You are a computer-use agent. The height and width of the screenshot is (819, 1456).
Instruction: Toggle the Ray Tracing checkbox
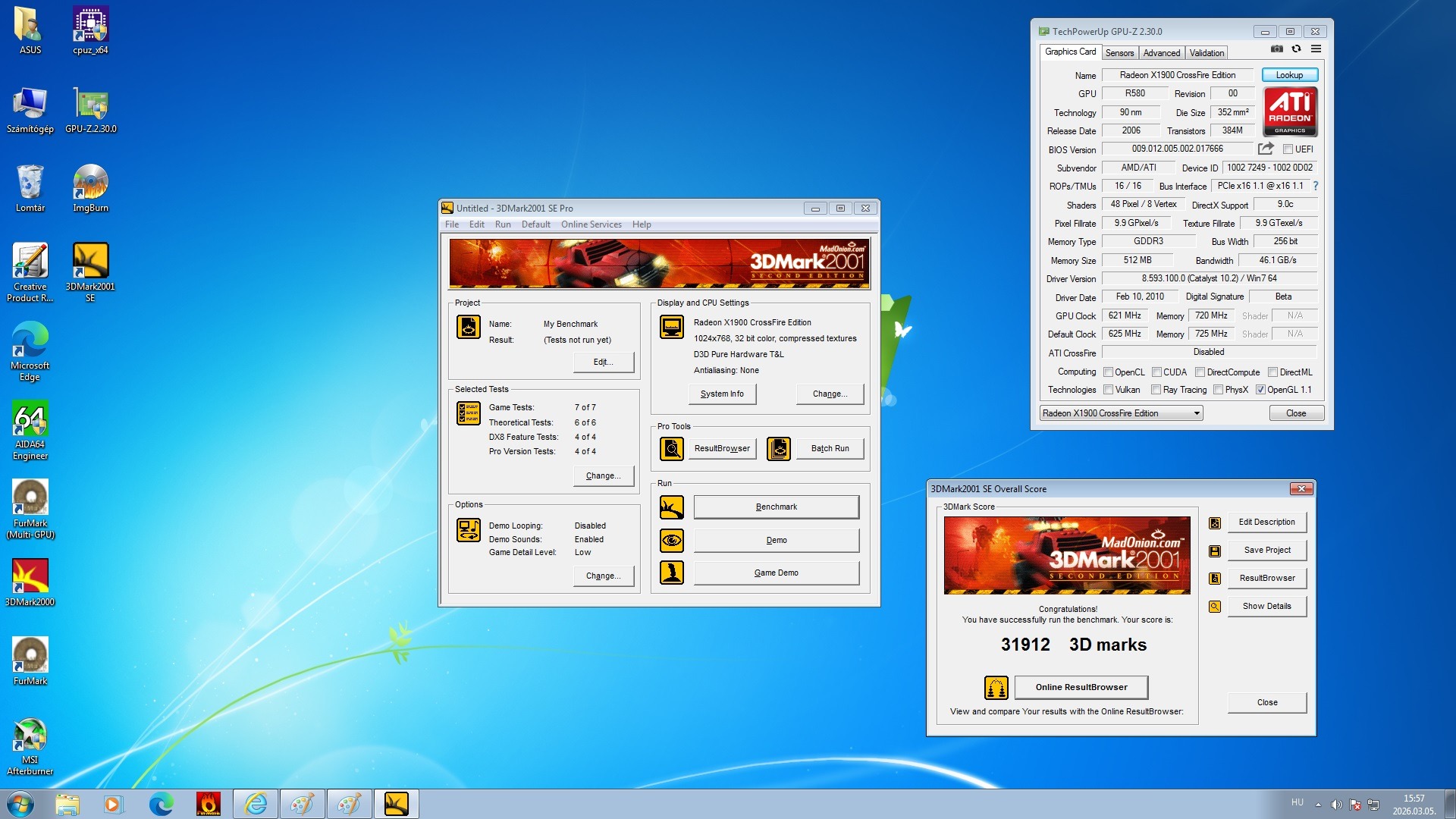1156,390
